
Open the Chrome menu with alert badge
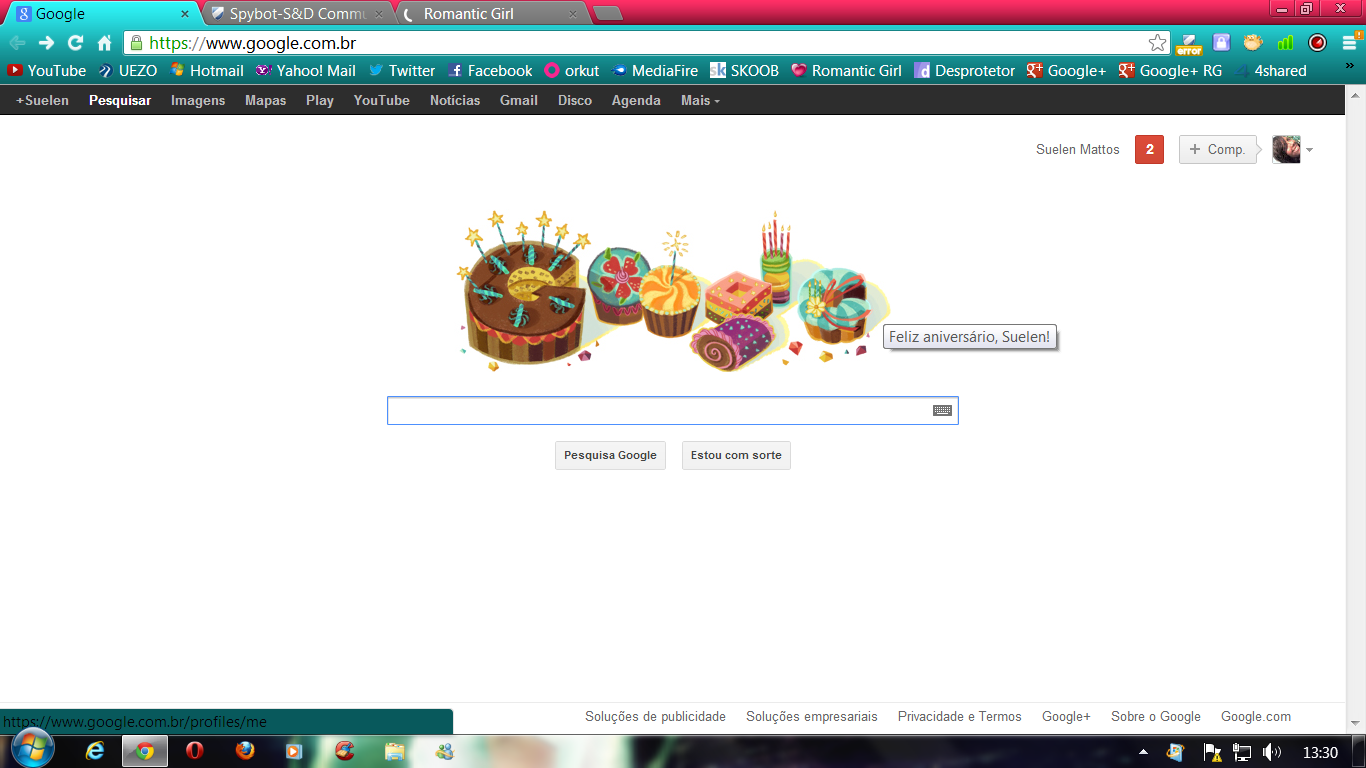pos(1350,43)
